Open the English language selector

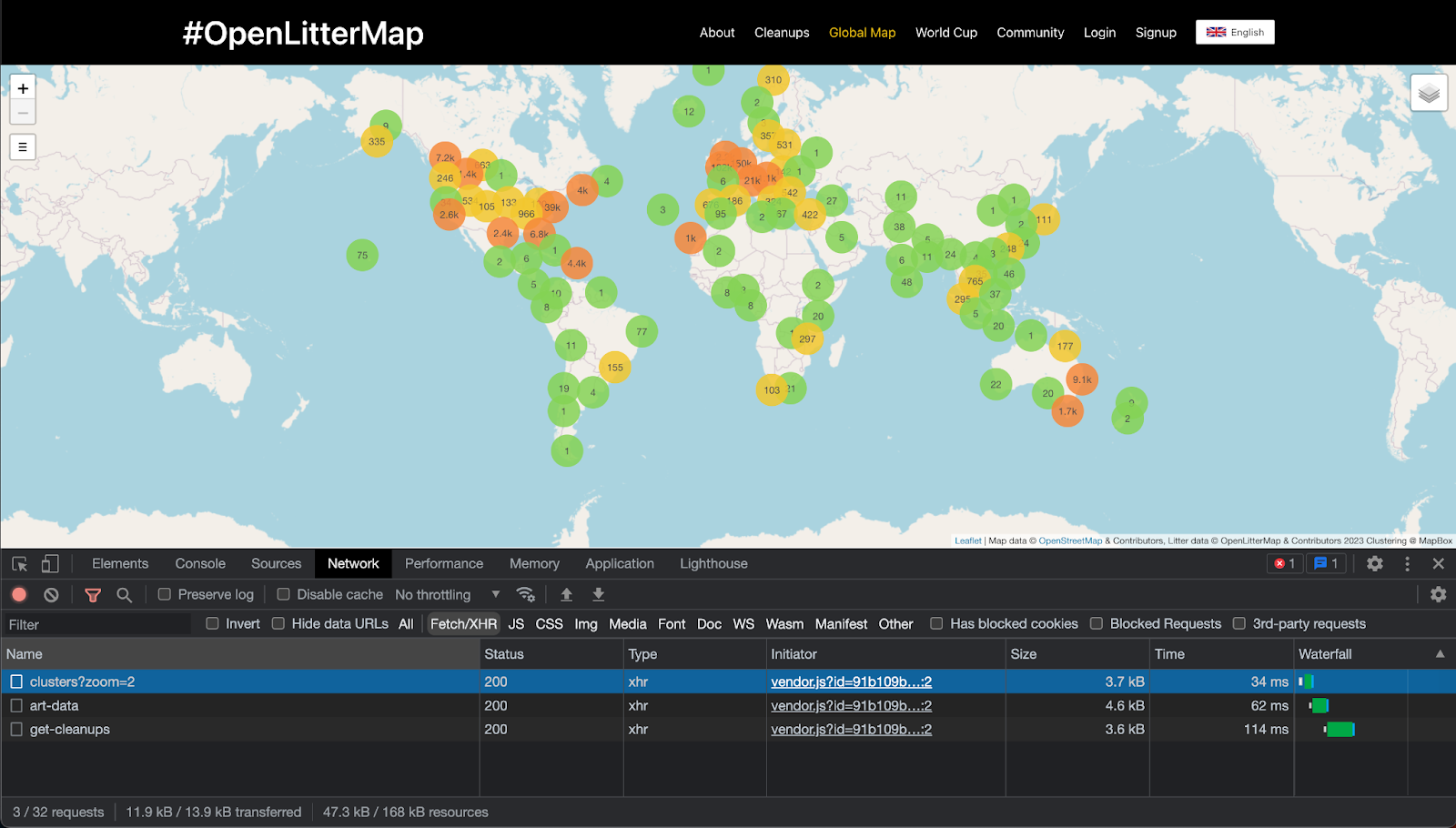tap(1235, 33)
